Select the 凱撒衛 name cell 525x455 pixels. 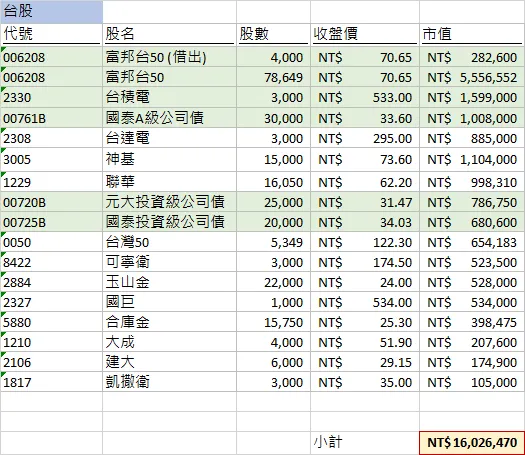[x=169, y=382]
